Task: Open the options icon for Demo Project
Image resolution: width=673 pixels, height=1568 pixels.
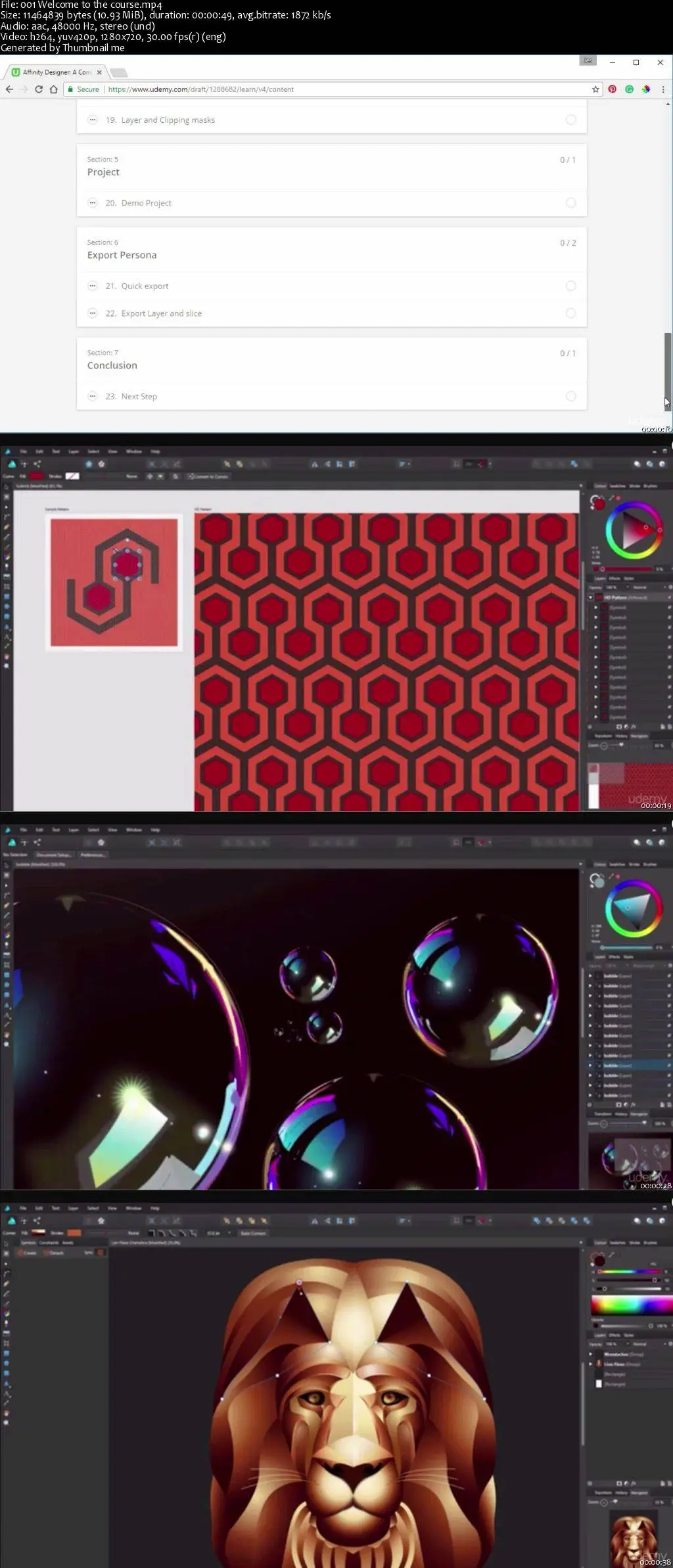Action: click(x=93, y=203)
